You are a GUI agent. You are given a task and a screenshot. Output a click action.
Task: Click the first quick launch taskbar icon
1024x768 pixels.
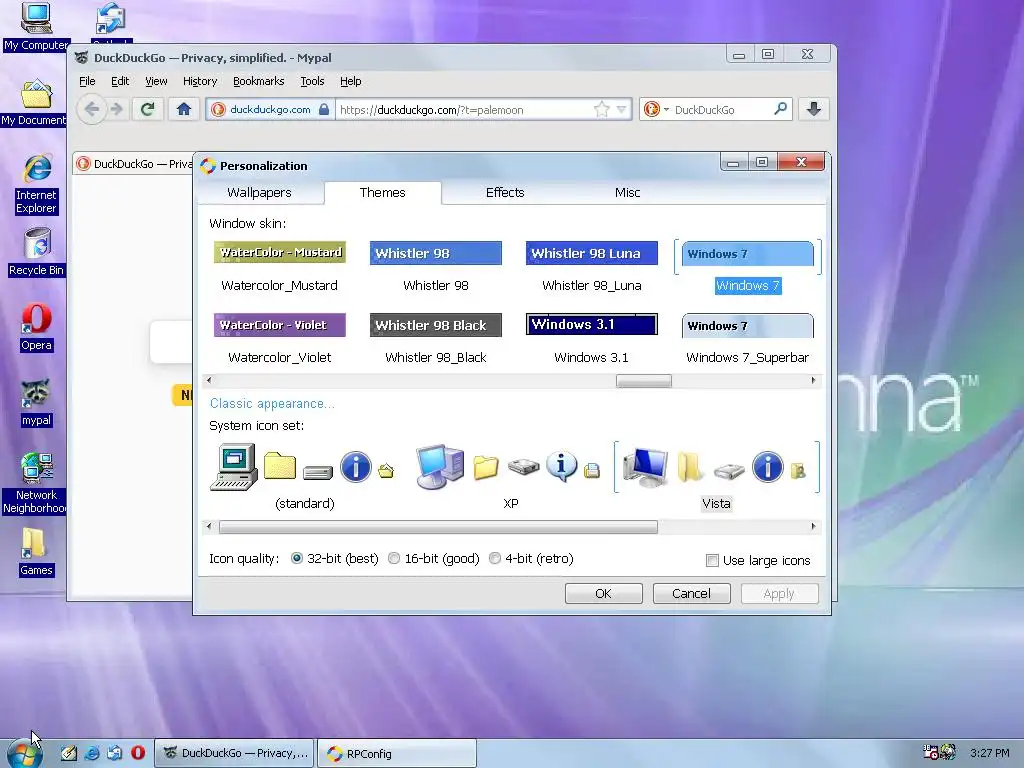click(69, 753)
